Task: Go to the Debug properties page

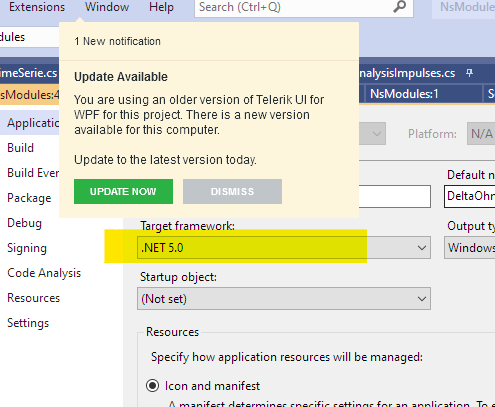Action: [24, 223]
